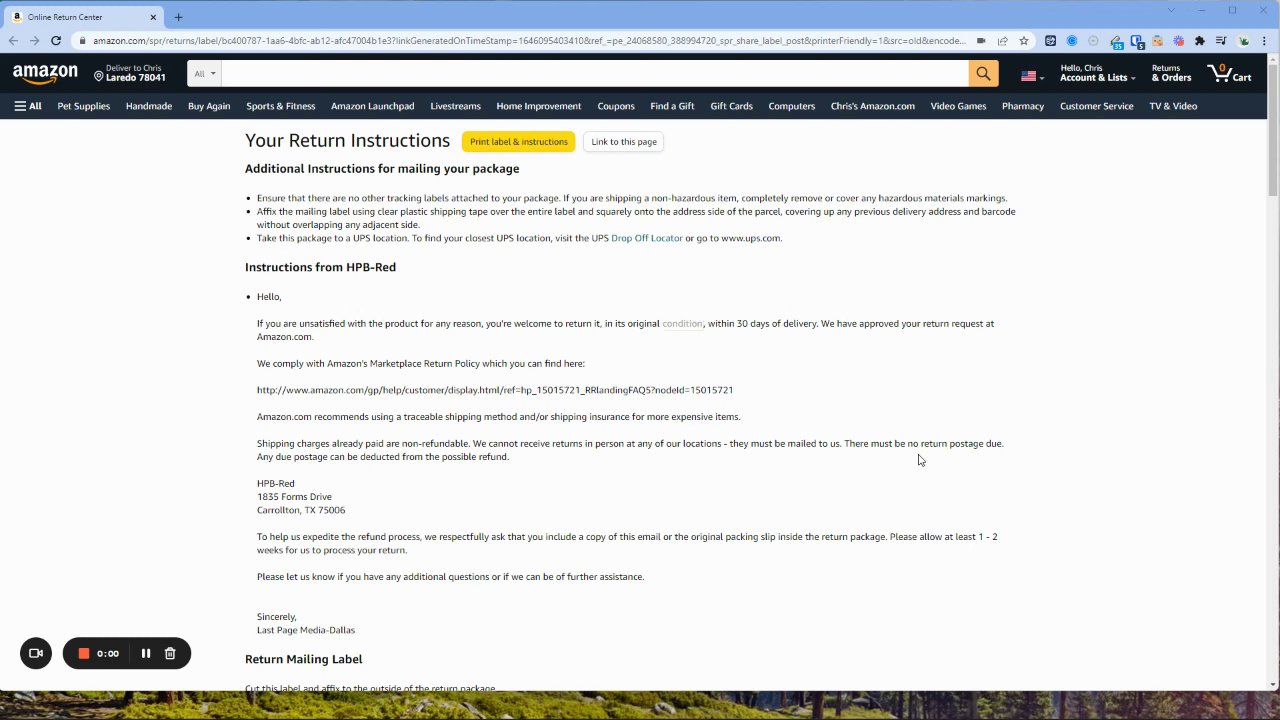Click Deliver to Chris Laredo 78041
The height and width of the screenshot is (720, 1280).
click(130, 73)
